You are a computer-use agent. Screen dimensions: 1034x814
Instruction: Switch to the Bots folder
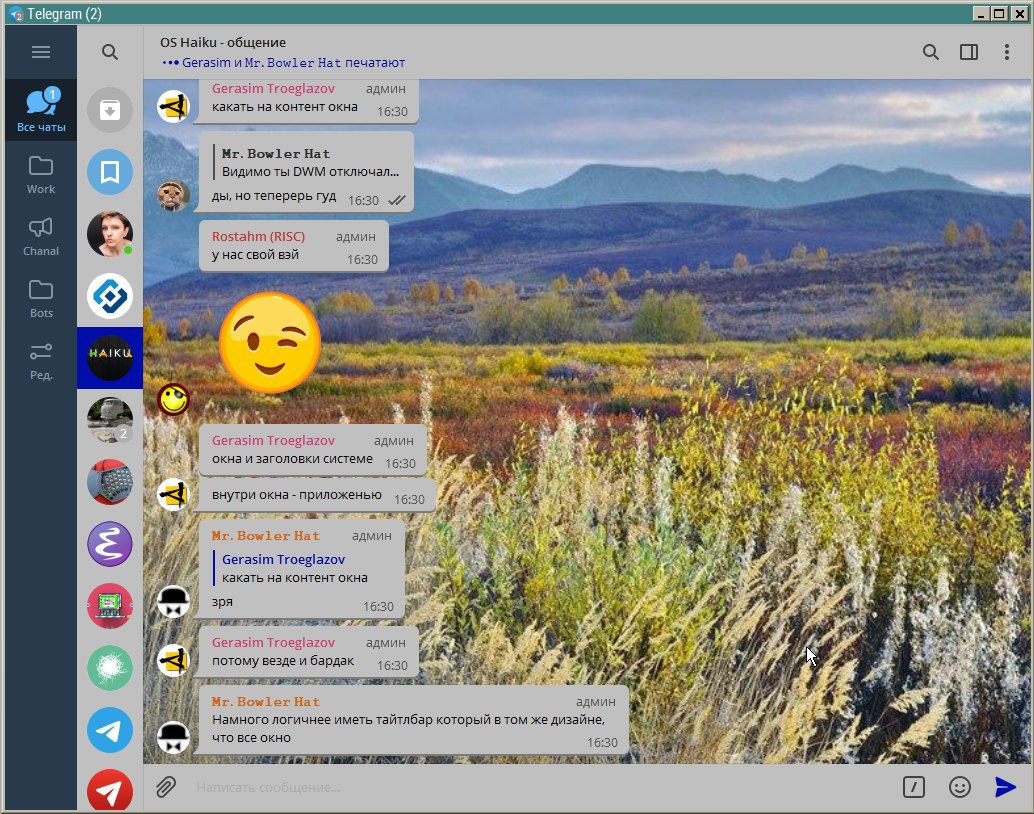click(41, 299)
